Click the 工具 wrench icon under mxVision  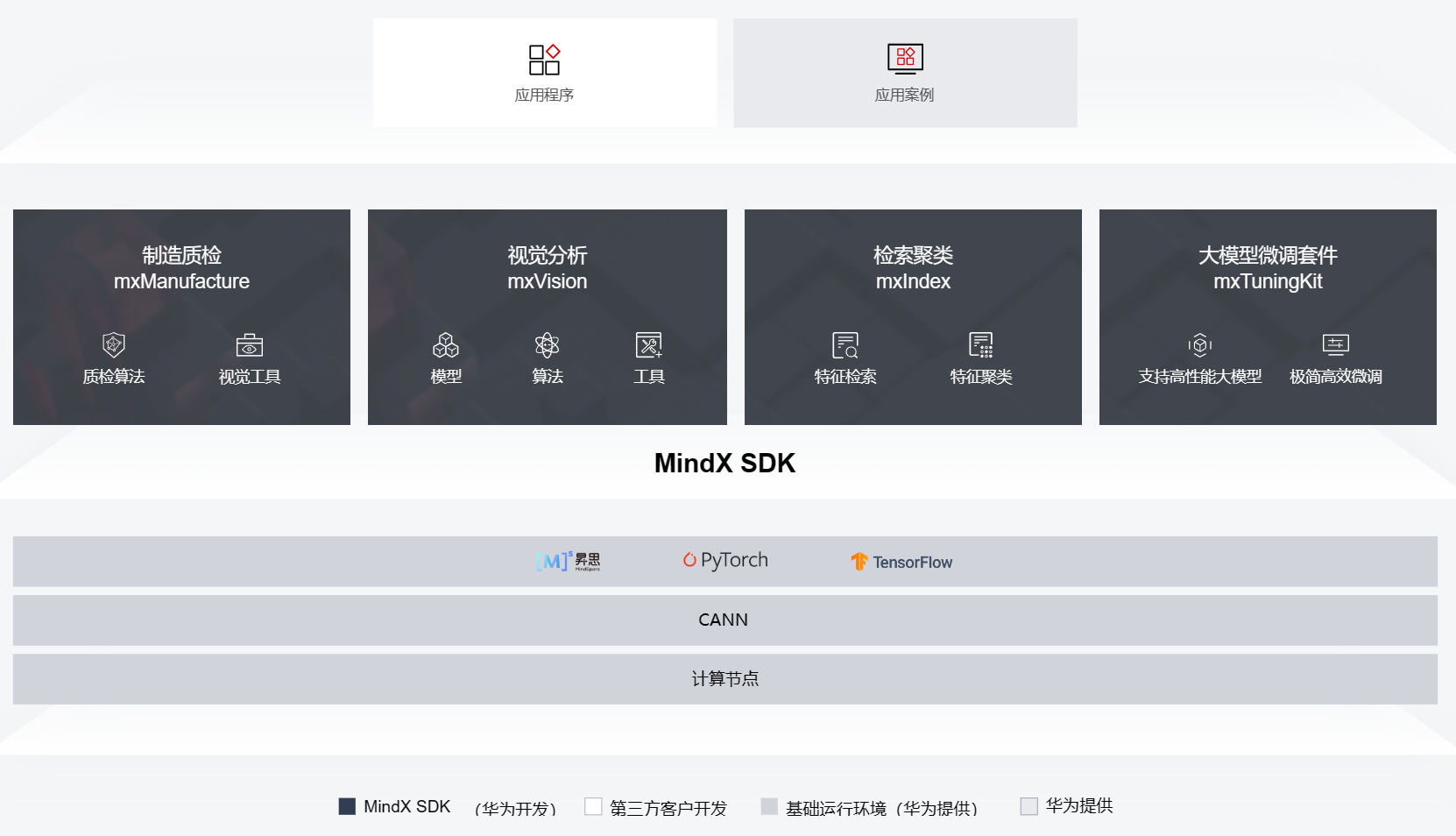[x=649, y=344]
